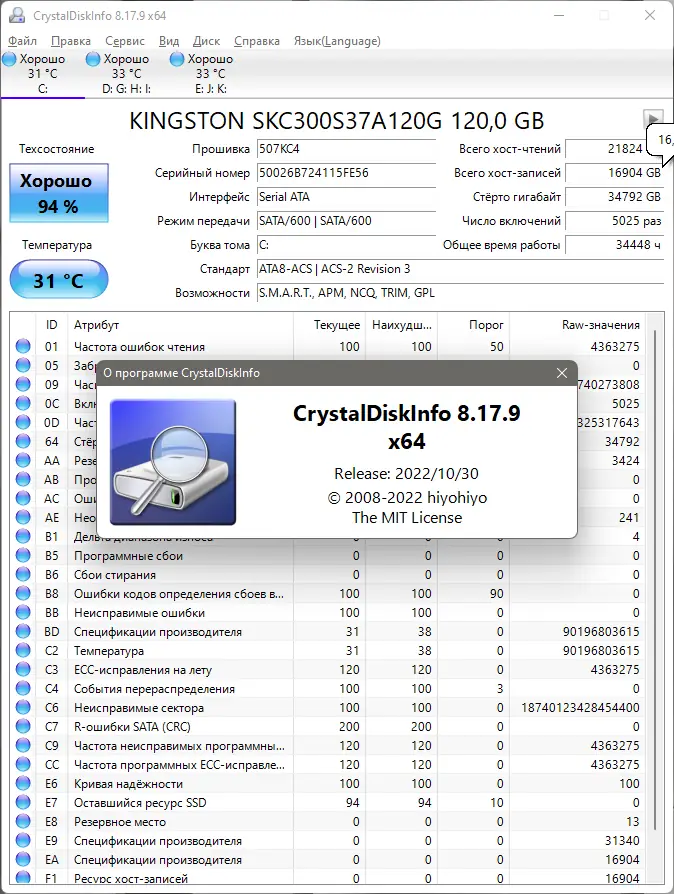
Task: Click the CrystalDiskInfo drive magnifier logo
Action: coord(173,462)
